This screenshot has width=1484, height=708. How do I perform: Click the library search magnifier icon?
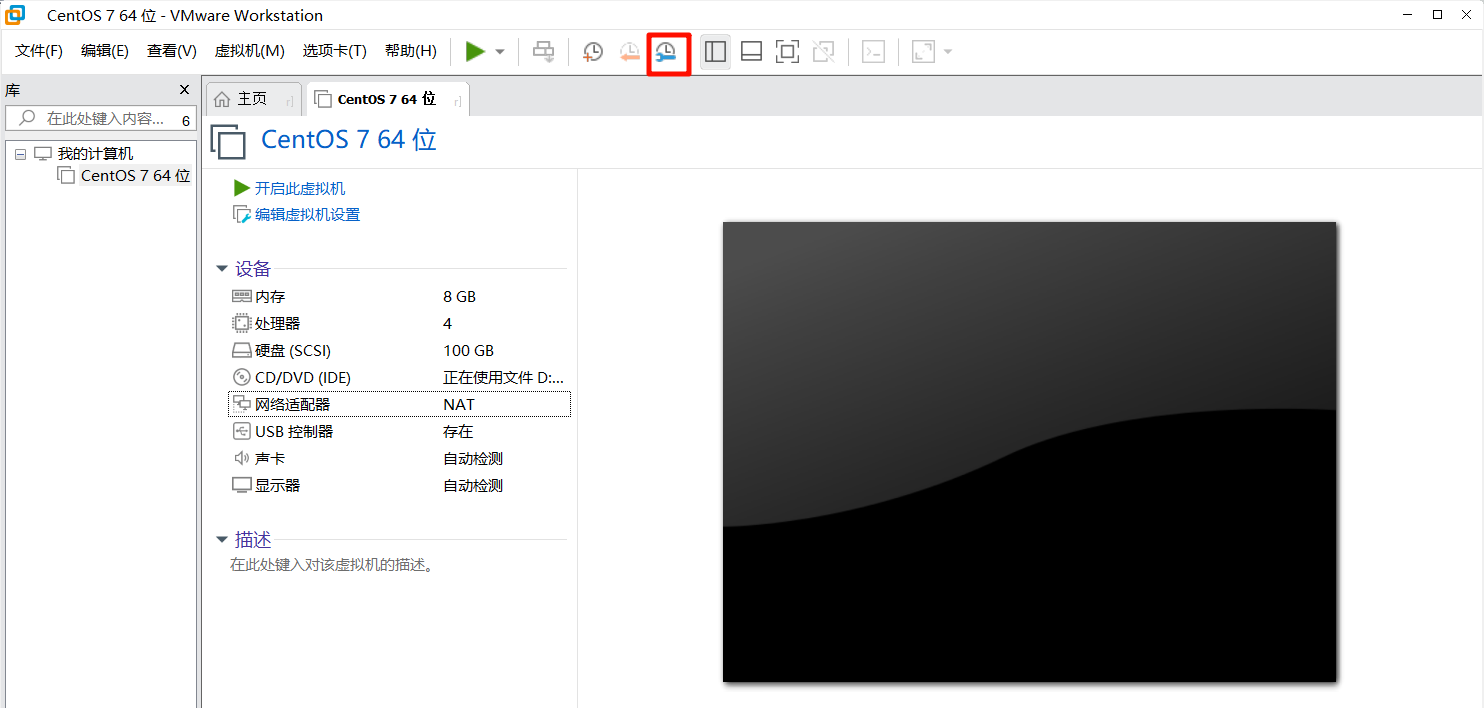pyautogui.click(x=27, y=118)
